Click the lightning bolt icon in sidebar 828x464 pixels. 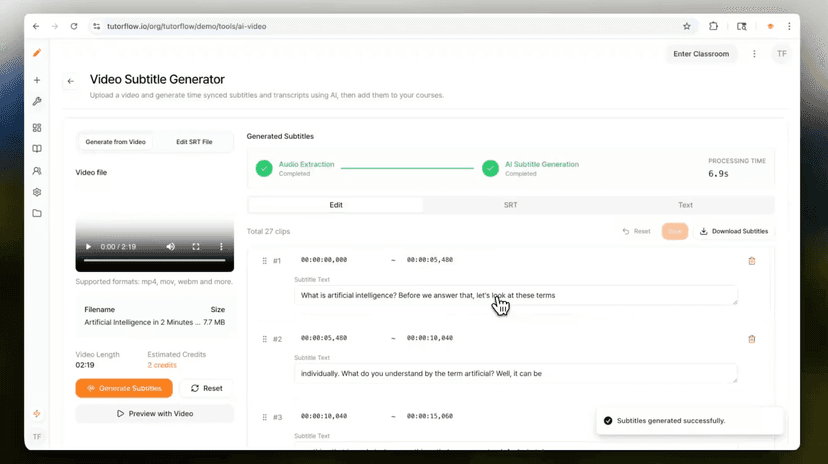click(x=37, y=414)
